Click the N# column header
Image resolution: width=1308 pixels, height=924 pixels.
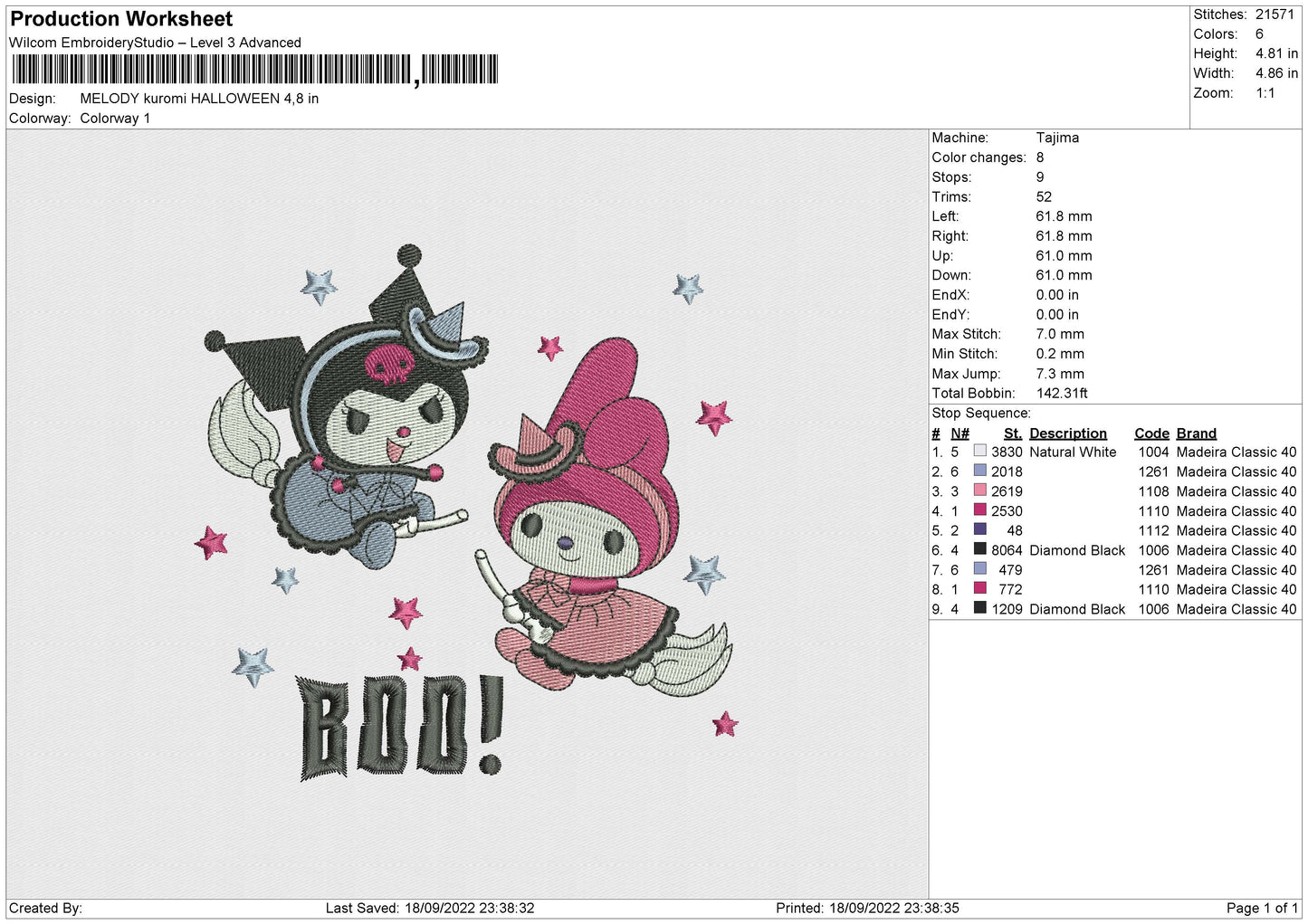pyautogui.click(x=960, y=433)
